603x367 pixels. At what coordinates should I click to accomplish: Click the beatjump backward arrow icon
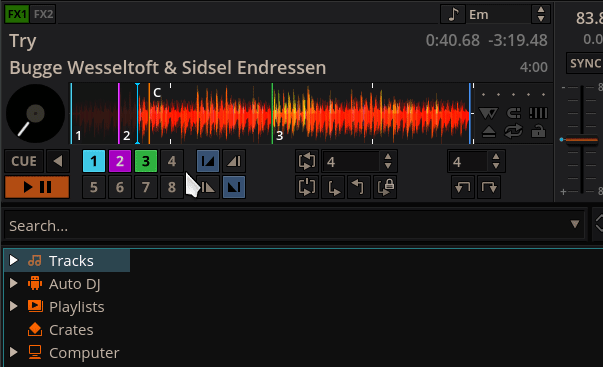click(463, 187)
